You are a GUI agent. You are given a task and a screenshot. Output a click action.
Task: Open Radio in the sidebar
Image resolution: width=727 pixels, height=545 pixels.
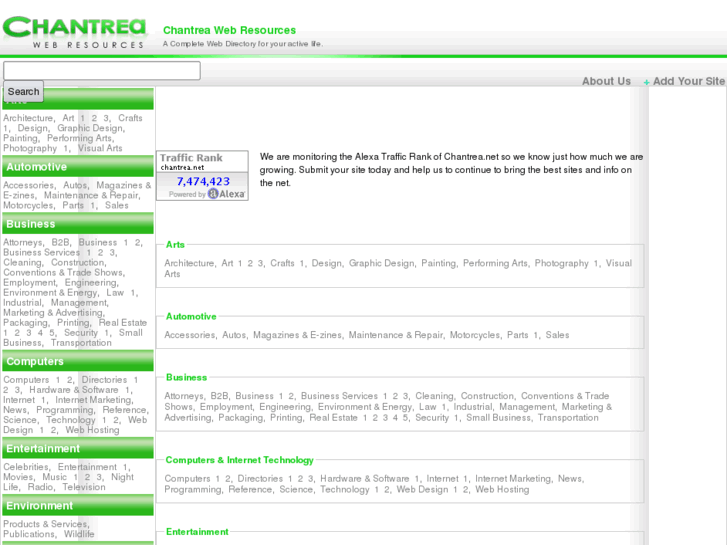40,487
